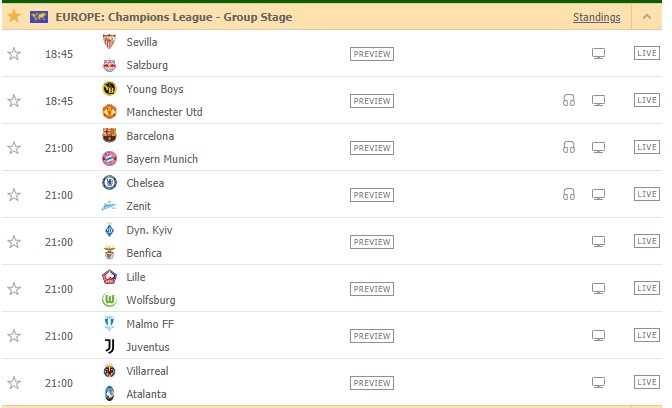Click the LIVE badge for Young Boys match
Screen dimensions: 672x408
(647, 100)
